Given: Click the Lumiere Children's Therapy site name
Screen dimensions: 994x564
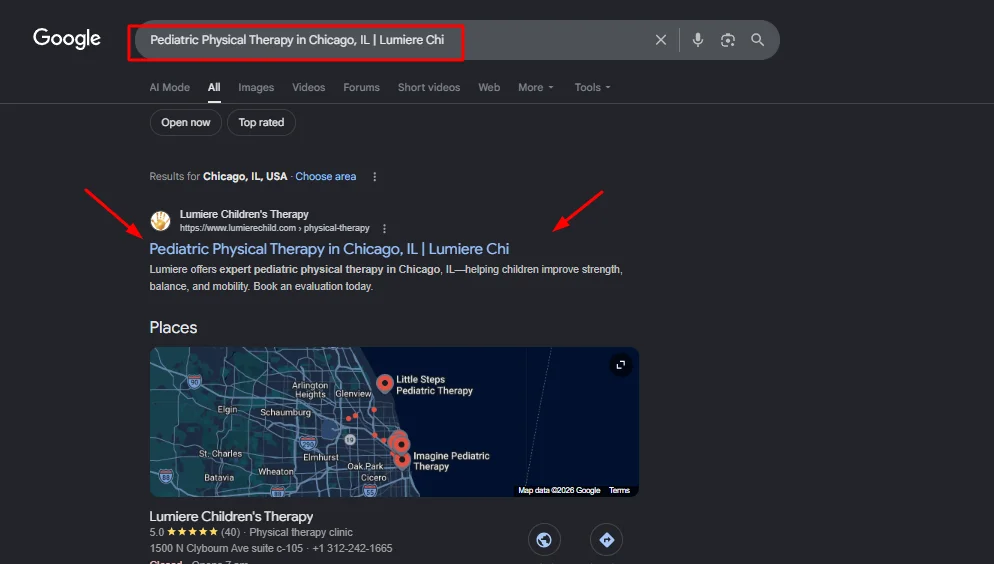Looking at the screenshot, I should point(244,214).
